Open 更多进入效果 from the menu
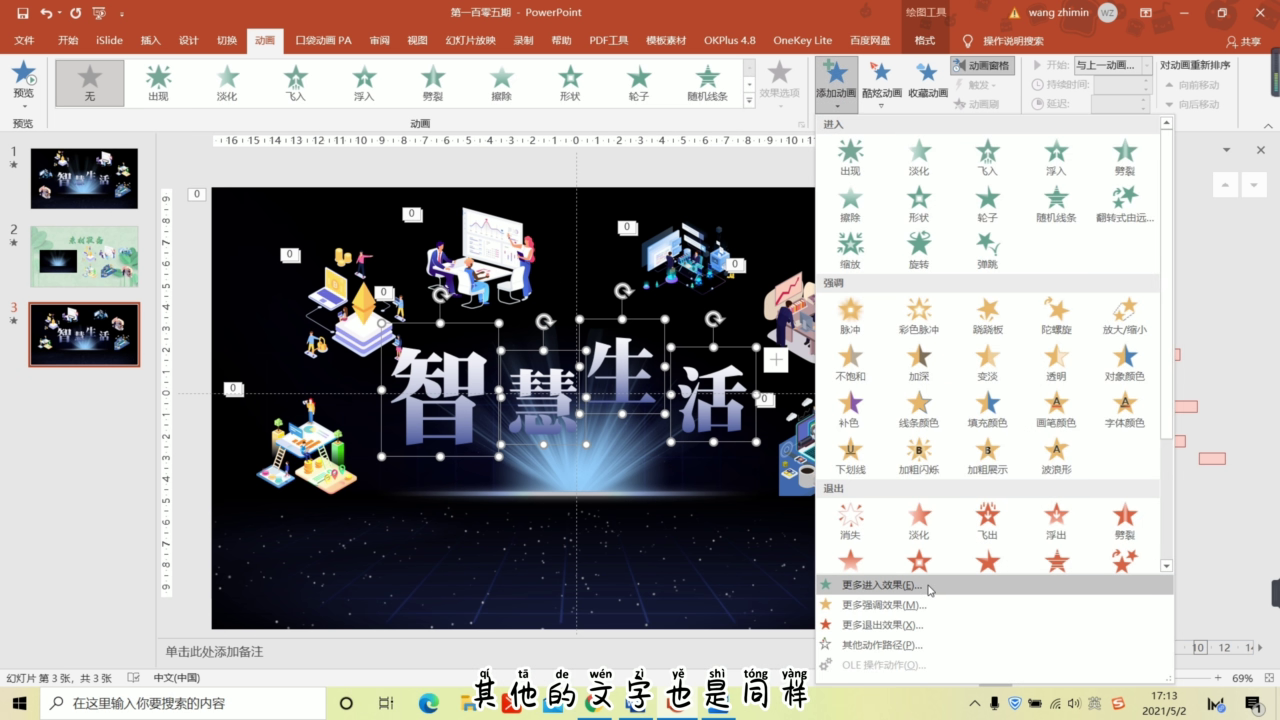The height and width of the screenshot is (720, 1280). pyautogui.click(x=994, y=585)
